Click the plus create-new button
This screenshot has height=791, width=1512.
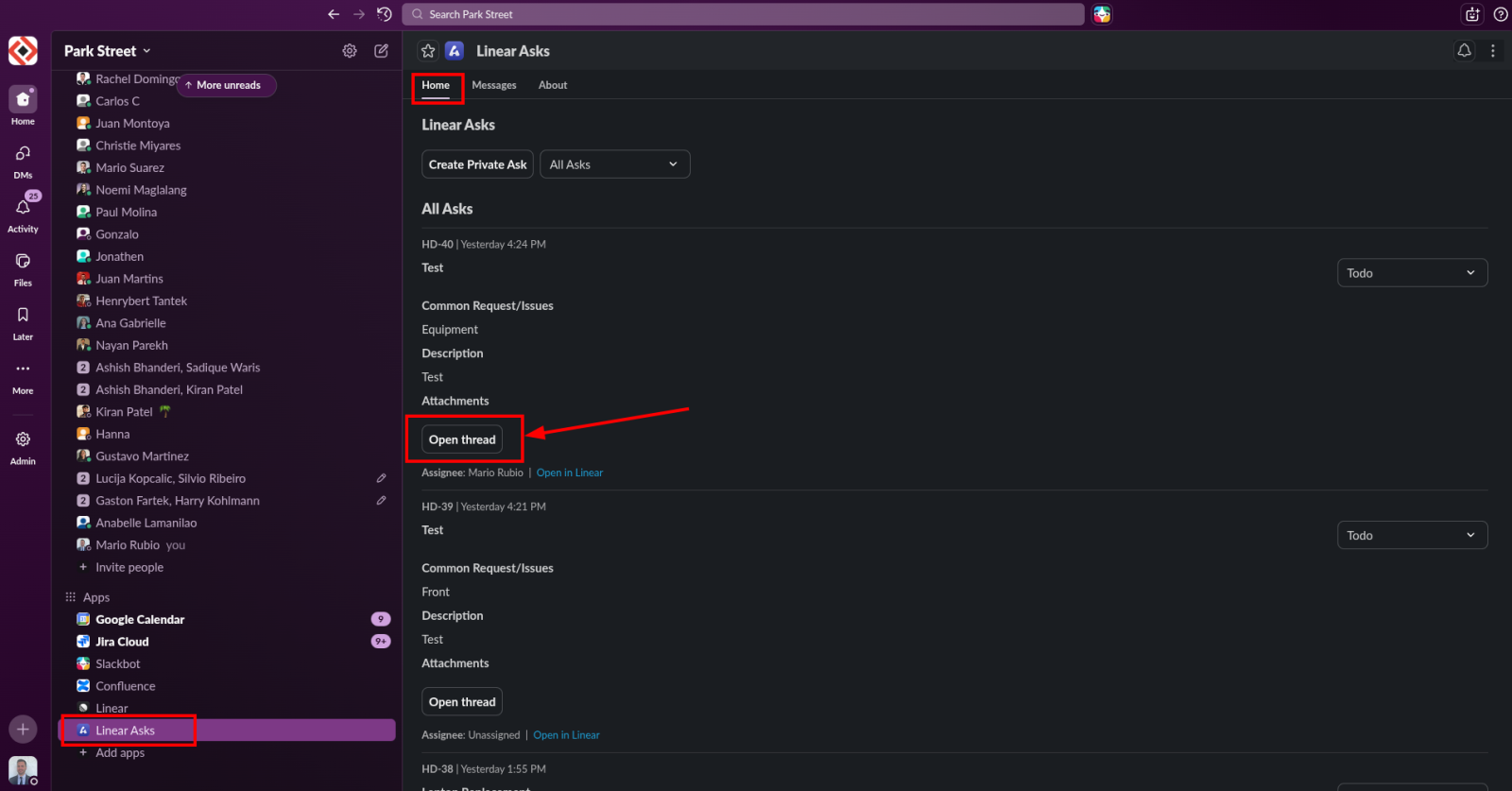[23, 729]
